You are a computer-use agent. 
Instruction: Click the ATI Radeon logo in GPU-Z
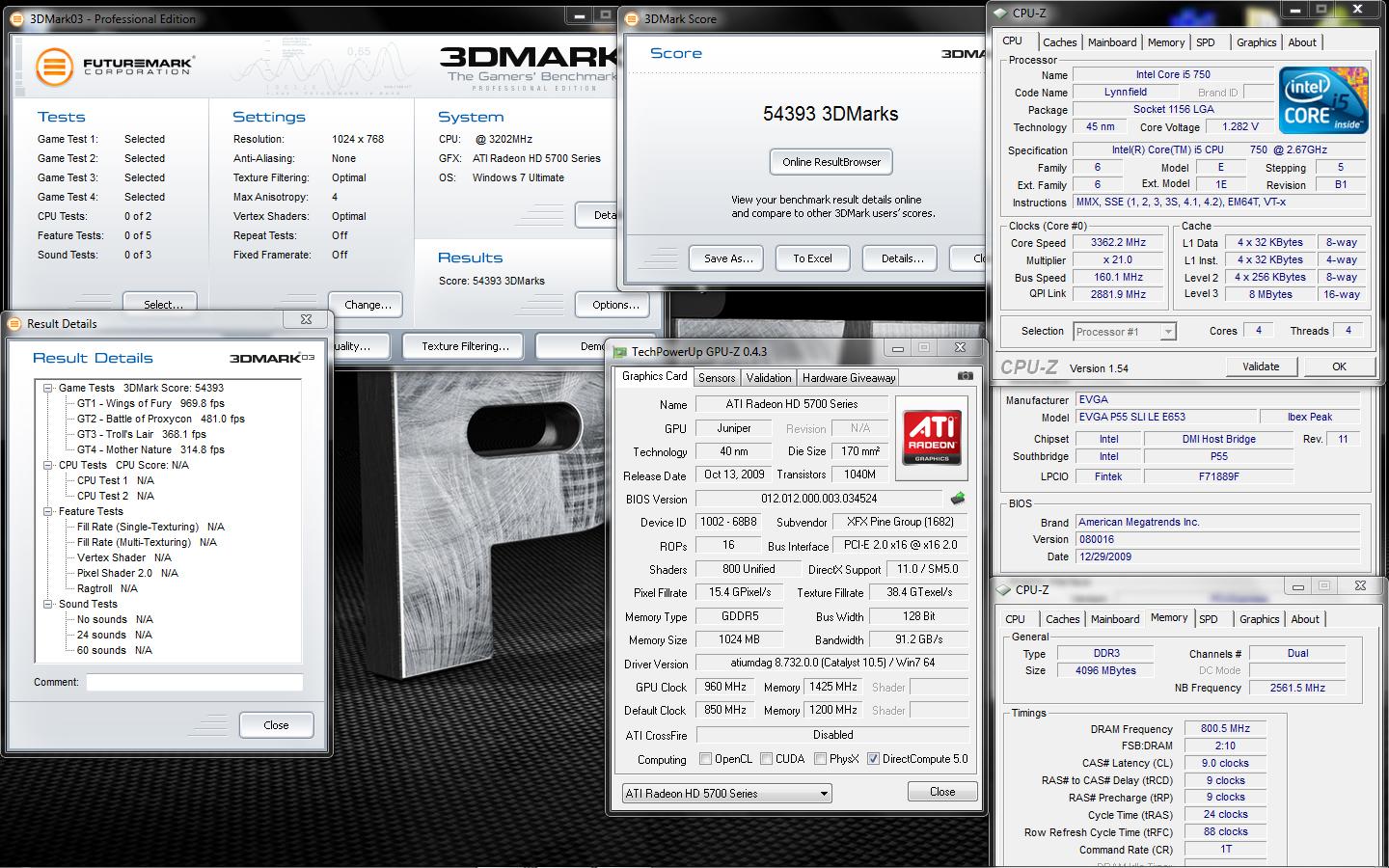pos(932,438)
